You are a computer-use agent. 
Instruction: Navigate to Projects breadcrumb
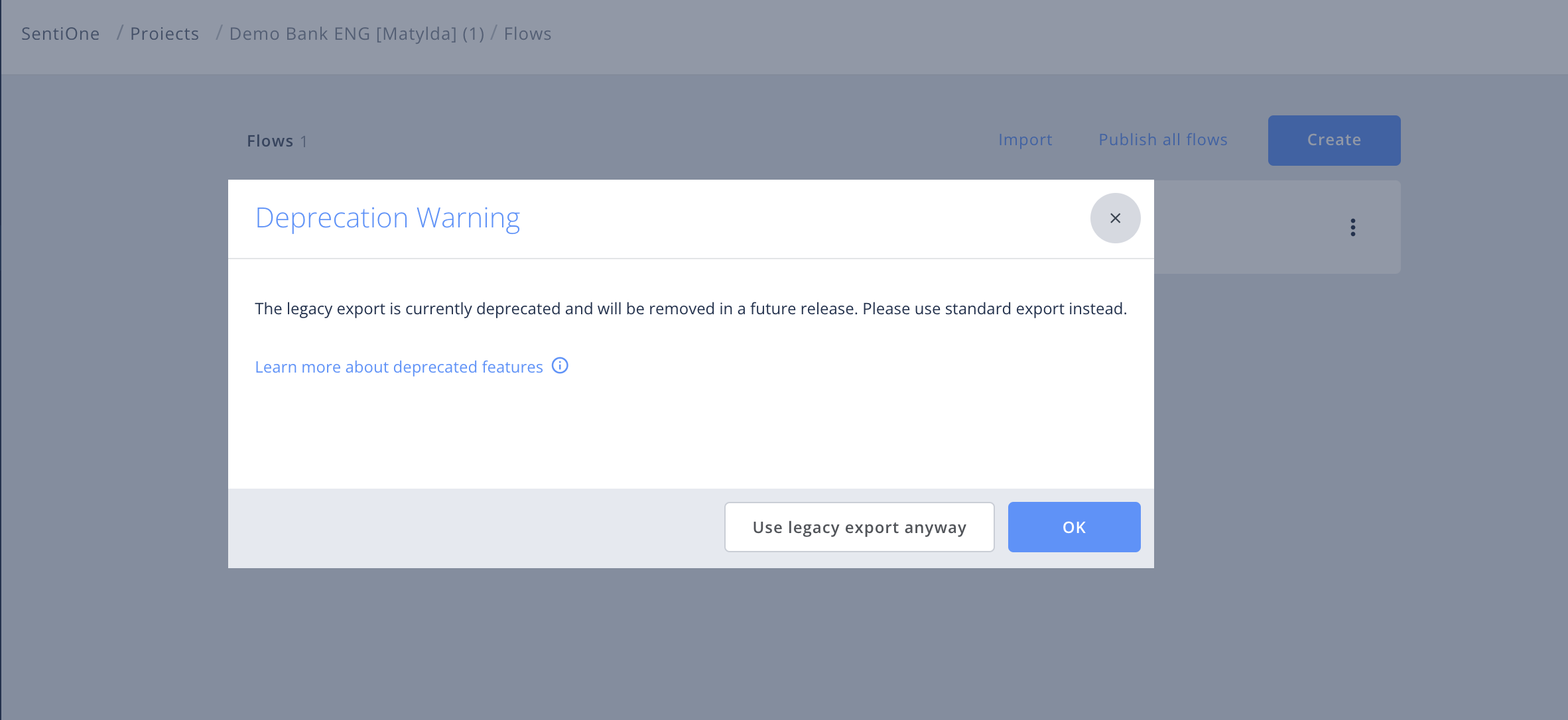[x=164, y=34]
